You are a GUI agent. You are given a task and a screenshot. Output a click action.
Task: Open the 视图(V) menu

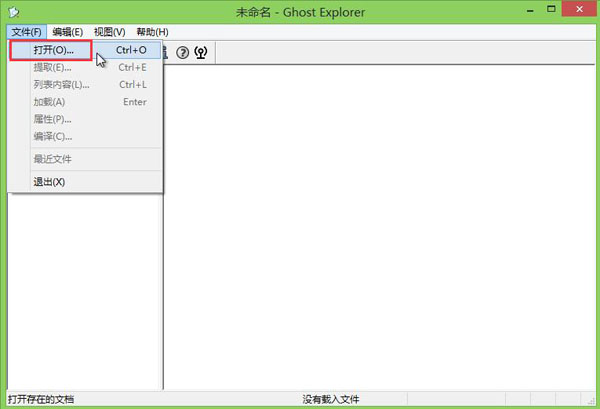[x=109, y=32]
